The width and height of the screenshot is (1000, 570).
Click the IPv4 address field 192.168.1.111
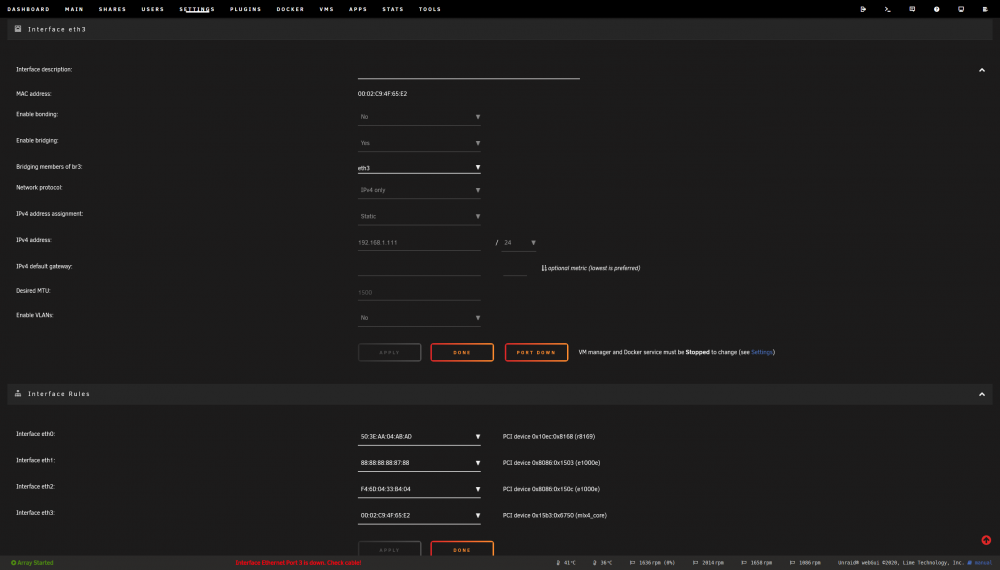tap(419, 243)
